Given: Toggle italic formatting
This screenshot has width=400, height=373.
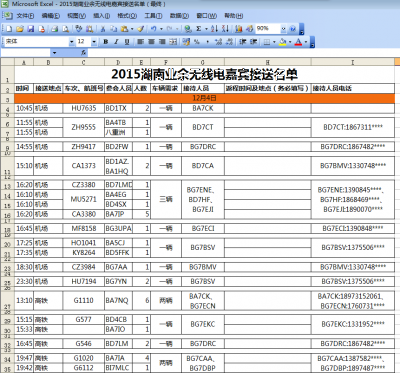Looking at the screenshot, I should click(x=116, y=42).
